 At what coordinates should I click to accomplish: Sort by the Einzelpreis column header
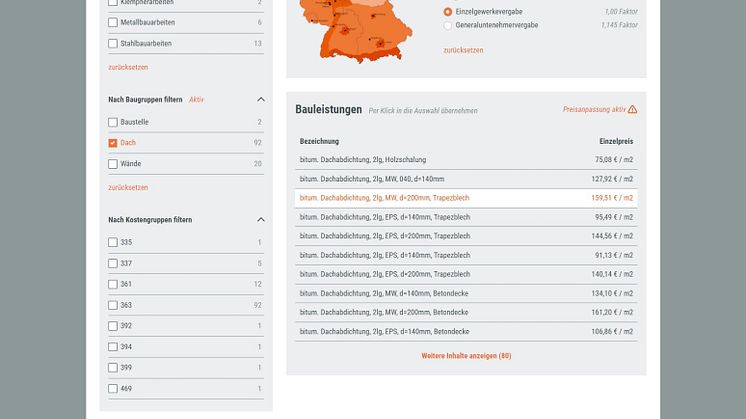point(615,141)
